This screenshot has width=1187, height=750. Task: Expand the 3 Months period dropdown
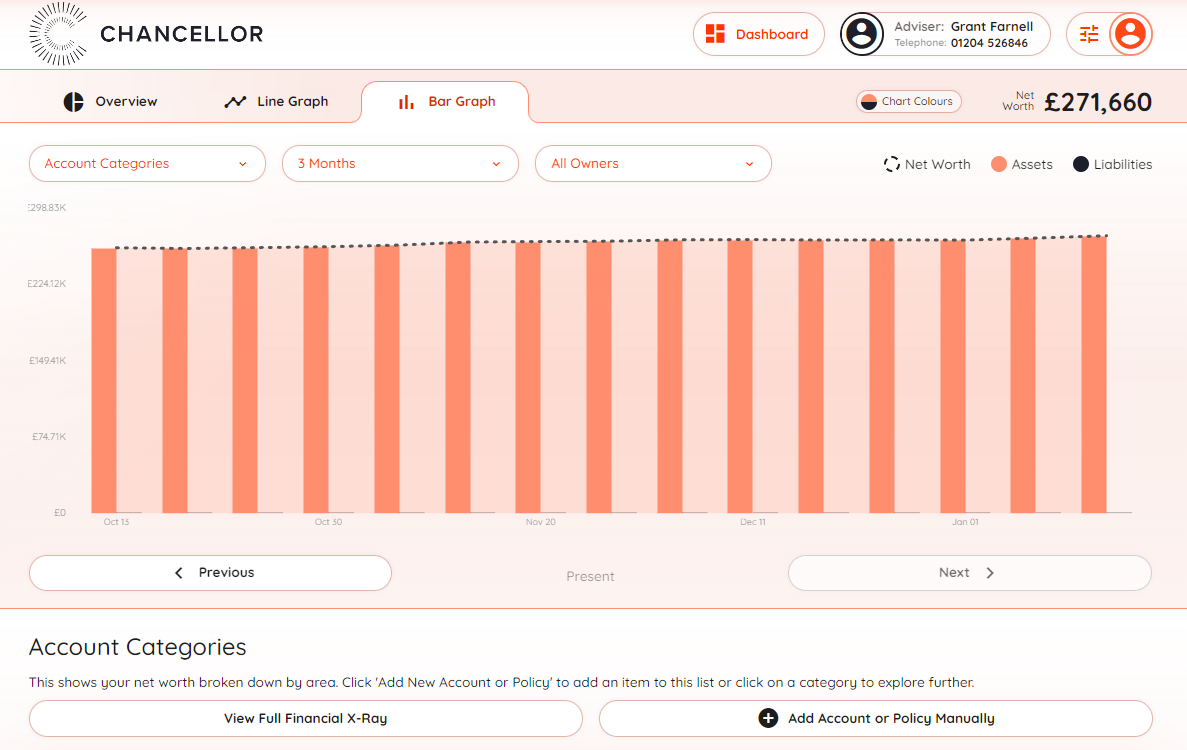point(400,163)
